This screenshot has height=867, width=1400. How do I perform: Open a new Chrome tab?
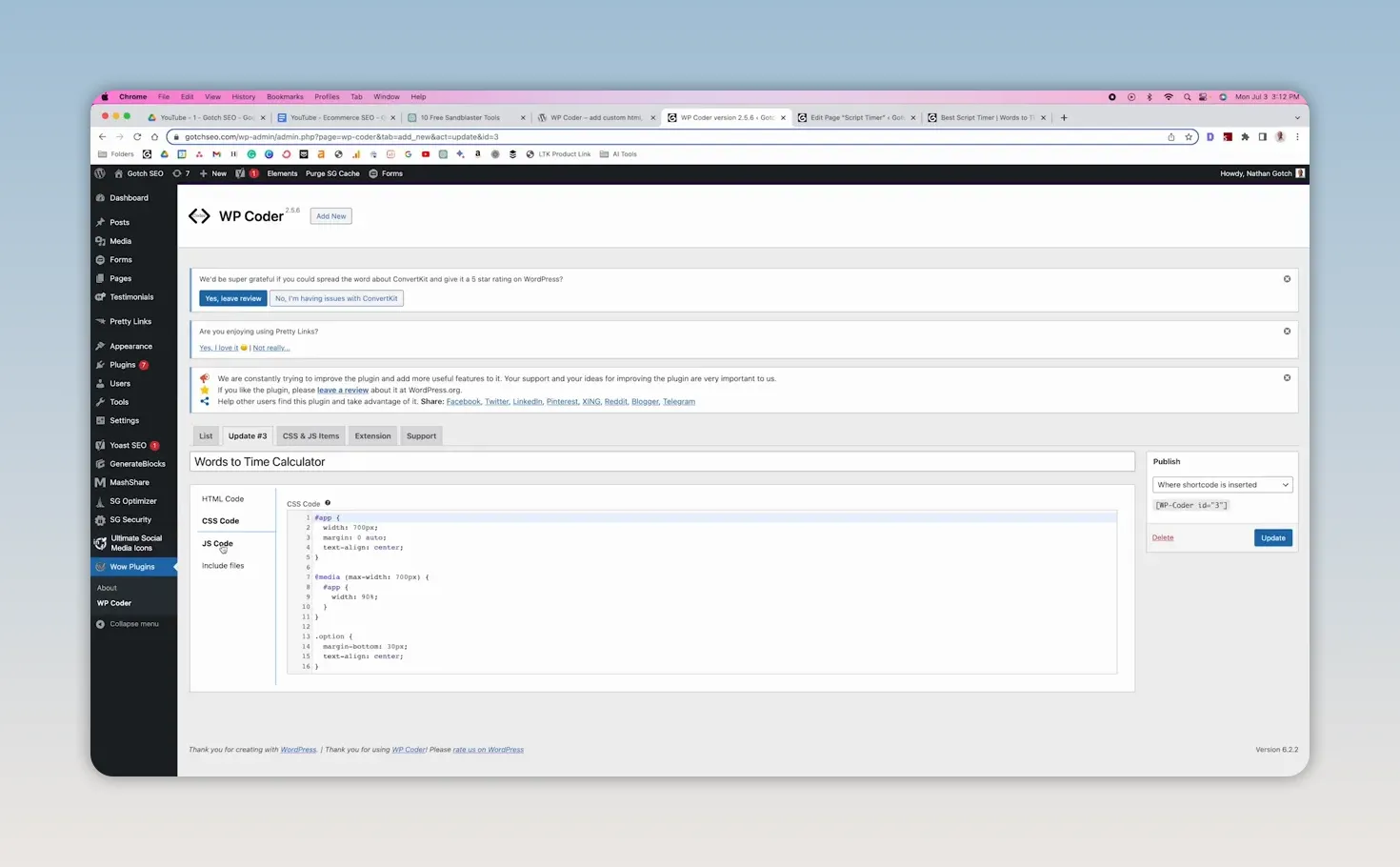[x=1064, y=118]
